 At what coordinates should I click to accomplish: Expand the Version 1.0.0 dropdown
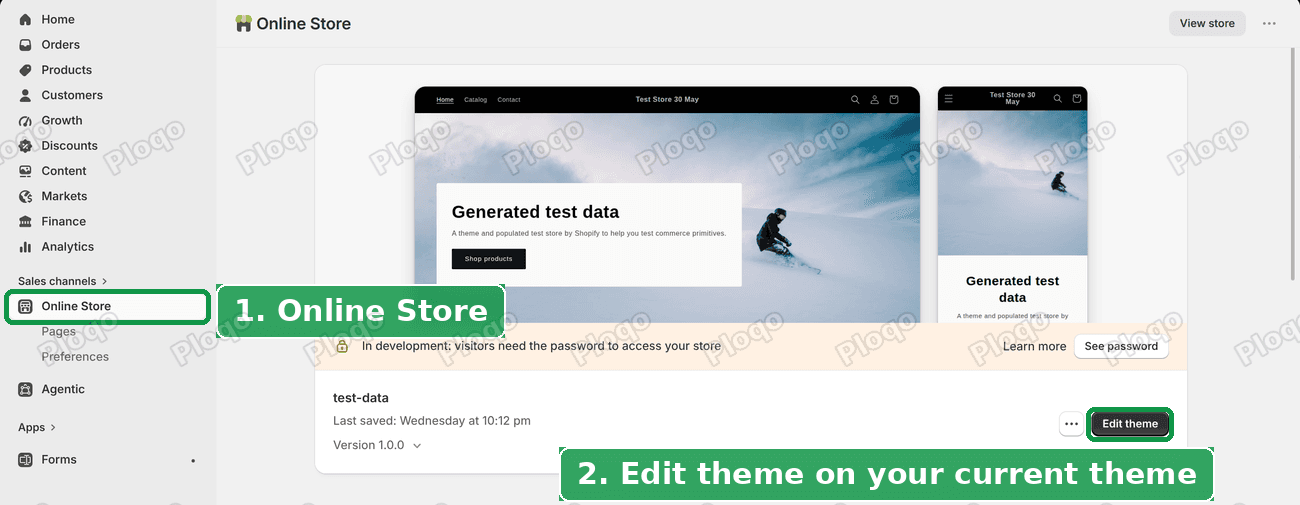coord(377,445)
